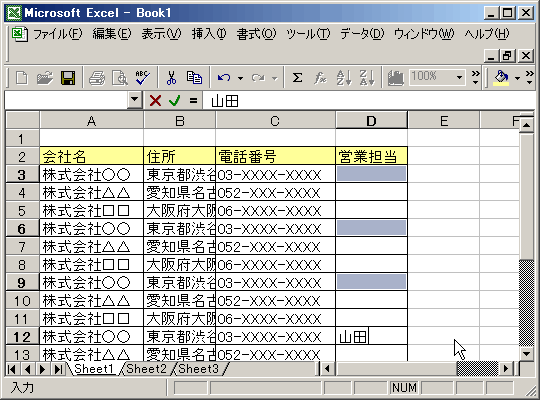Click the 営業担当 header cell

click(x=371, y=156)
